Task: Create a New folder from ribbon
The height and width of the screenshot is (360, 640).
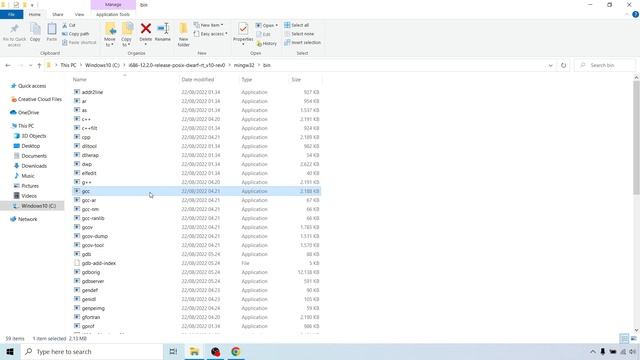Action: point(184,35)
